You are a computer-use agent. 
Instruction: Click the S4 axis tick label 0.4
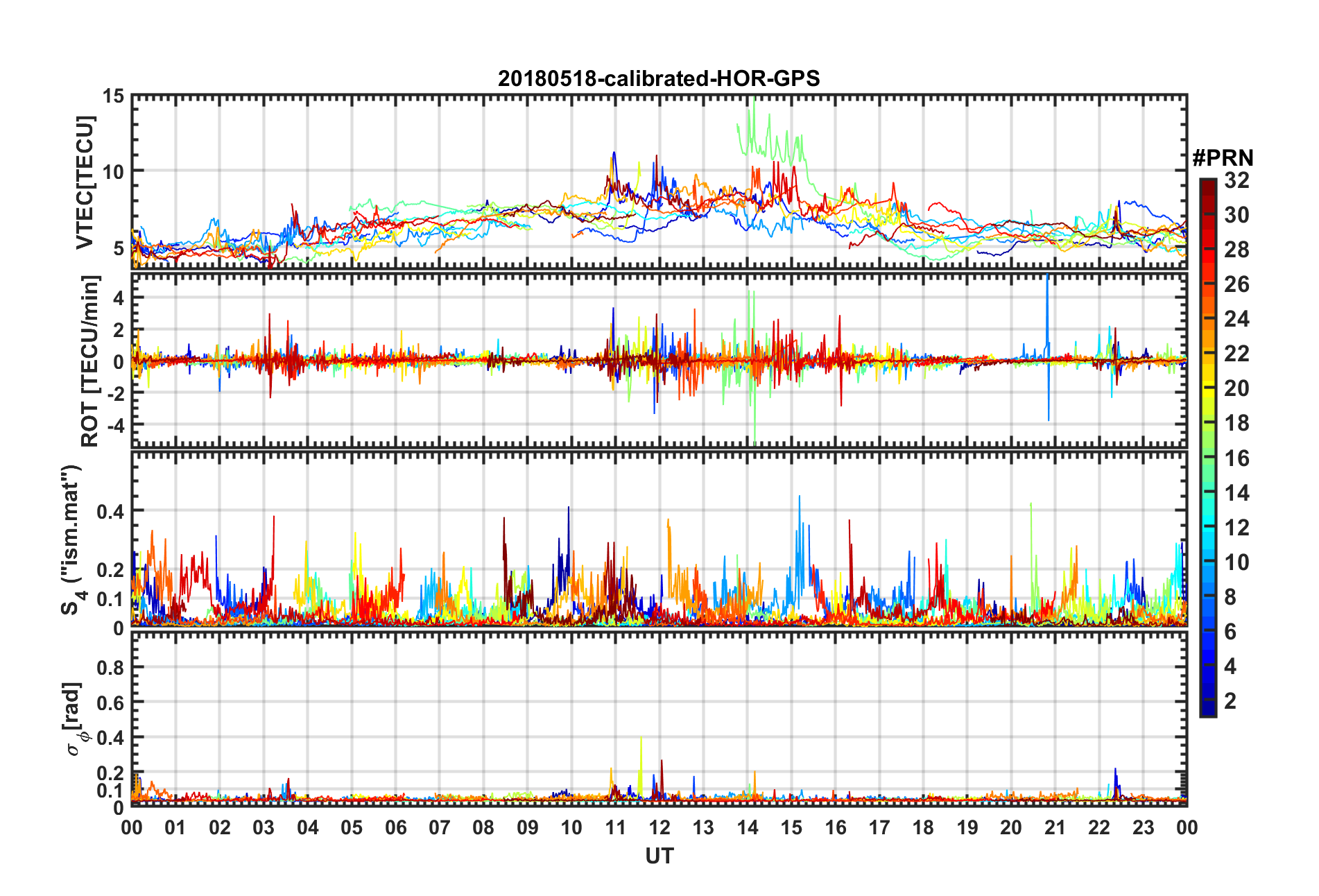click(111, 512)
